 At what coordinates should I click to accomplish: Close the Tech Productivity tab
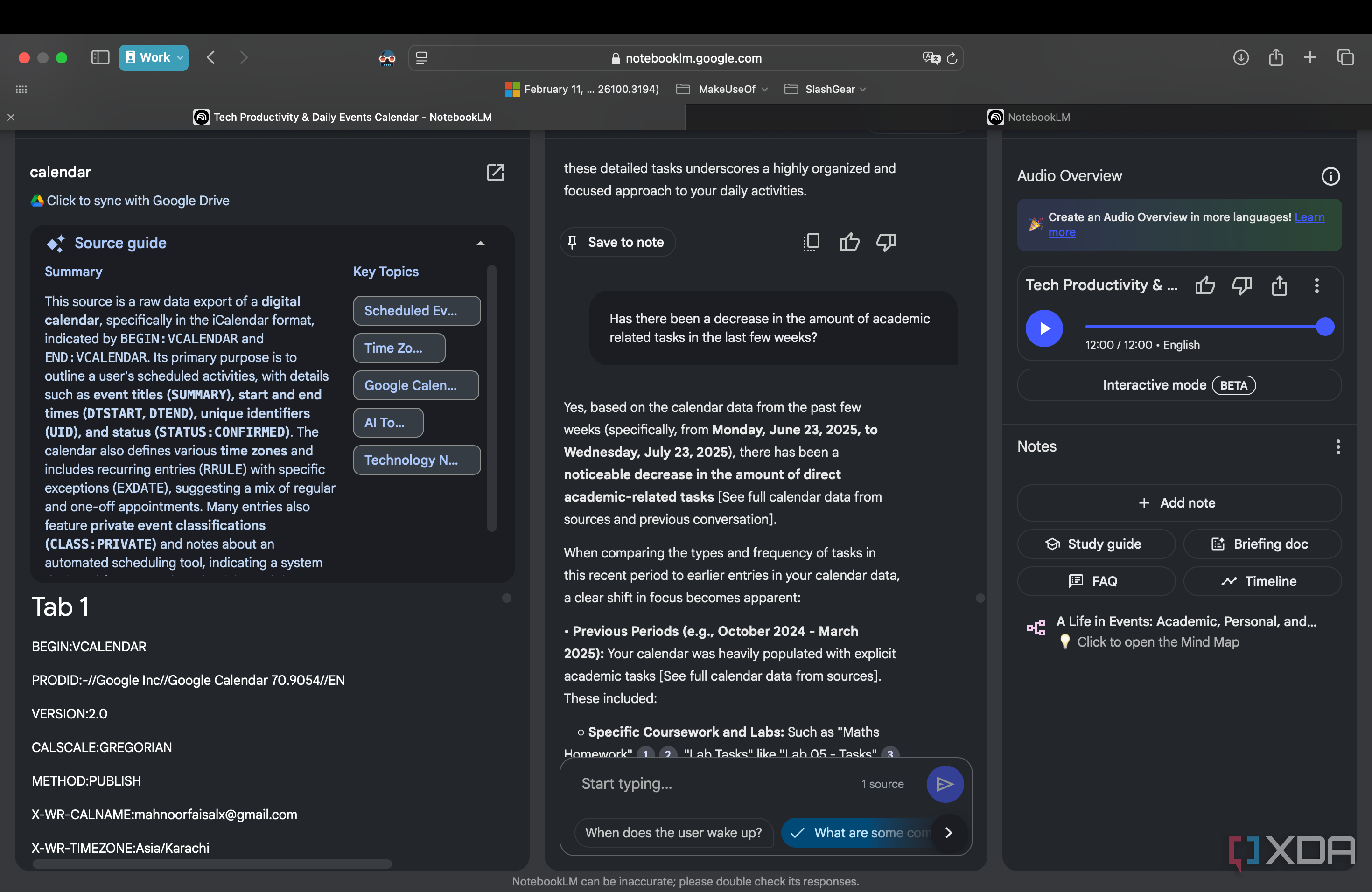tap(11, 117)
